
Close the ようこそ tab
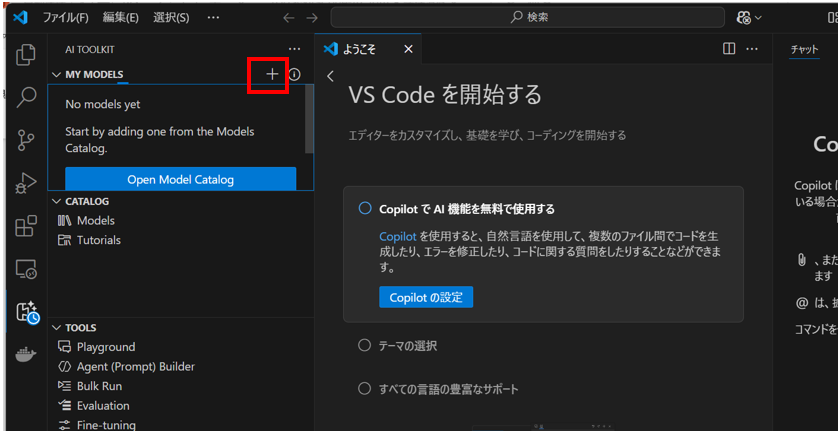(408, 49)
